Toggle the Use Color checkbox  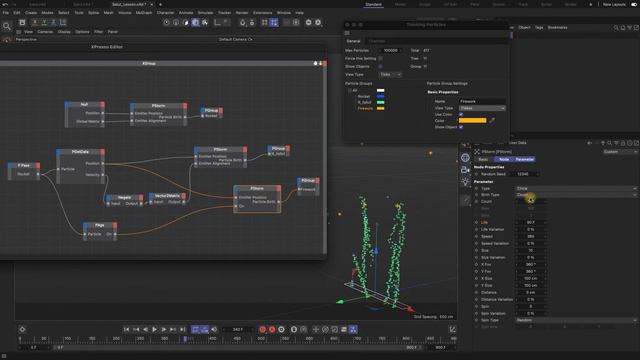(x=461, y=114)
